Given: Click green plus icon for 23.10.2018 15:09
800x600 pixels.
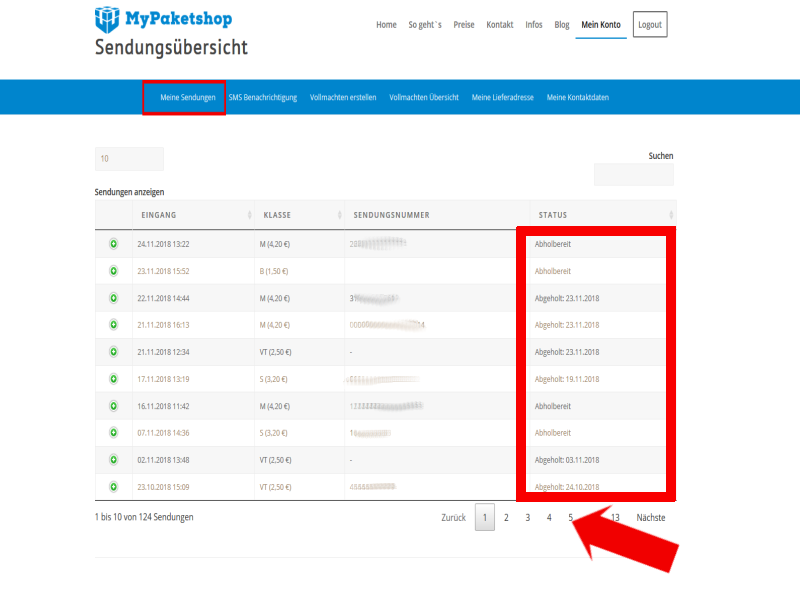Looking at the screenshot, I should pyautogui.click(x=113, y=487).
